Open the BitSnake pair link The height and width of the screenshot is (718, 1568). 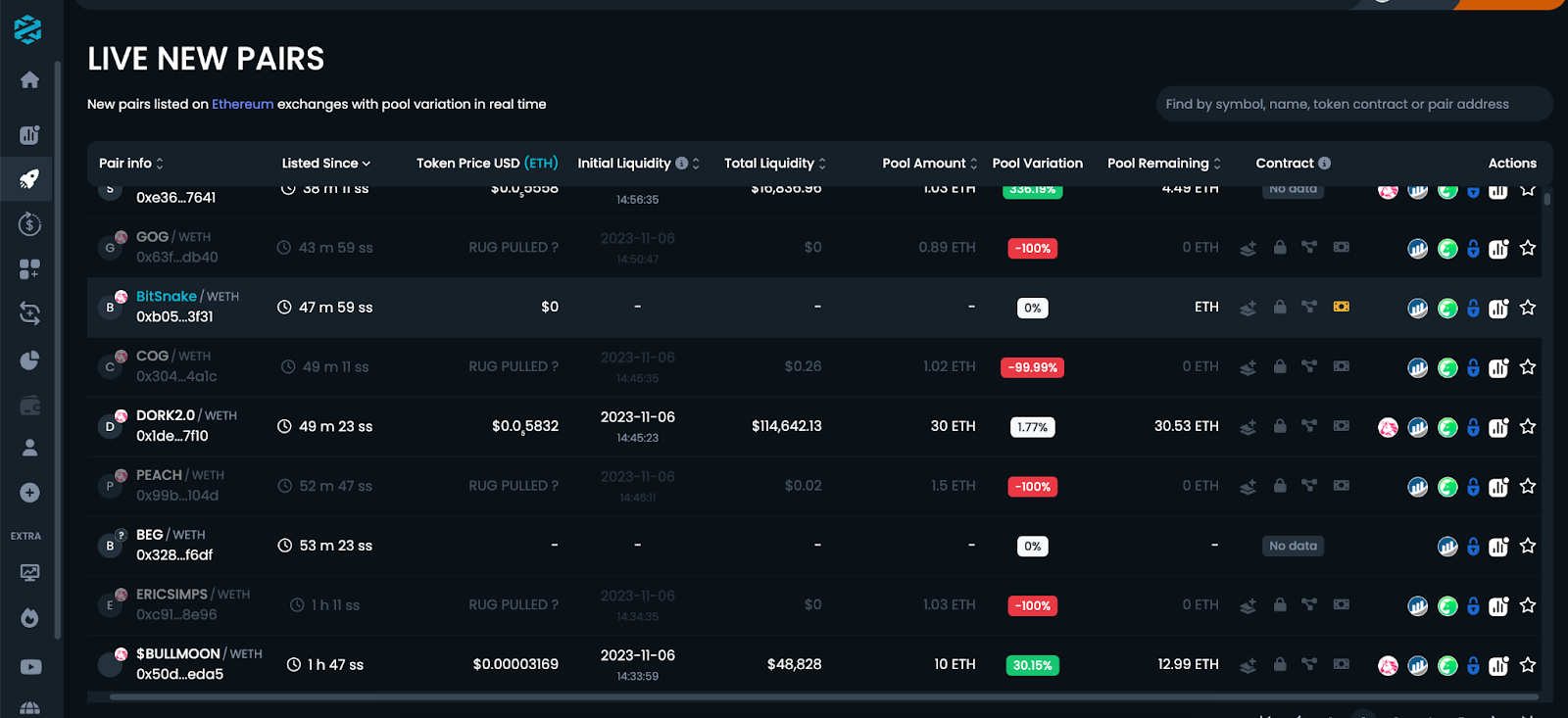tap(166, 297)
